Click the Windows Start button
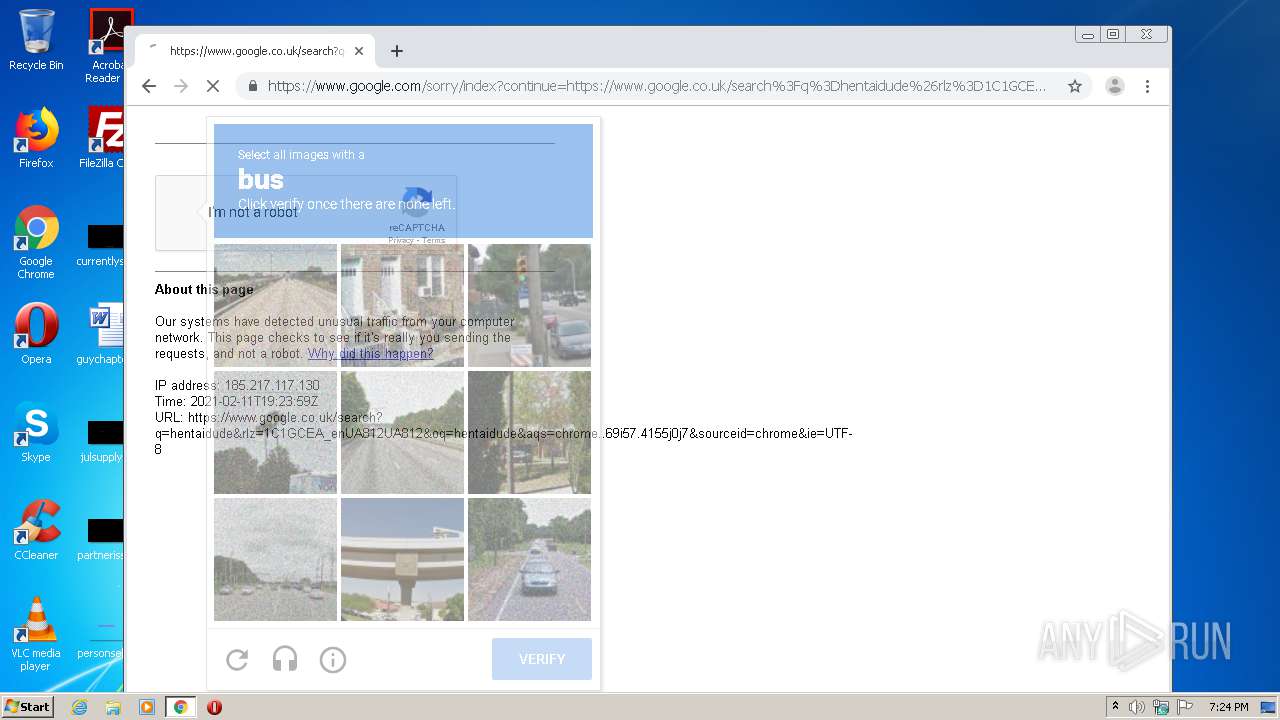 pyautogui.click(x=27, y=707)
